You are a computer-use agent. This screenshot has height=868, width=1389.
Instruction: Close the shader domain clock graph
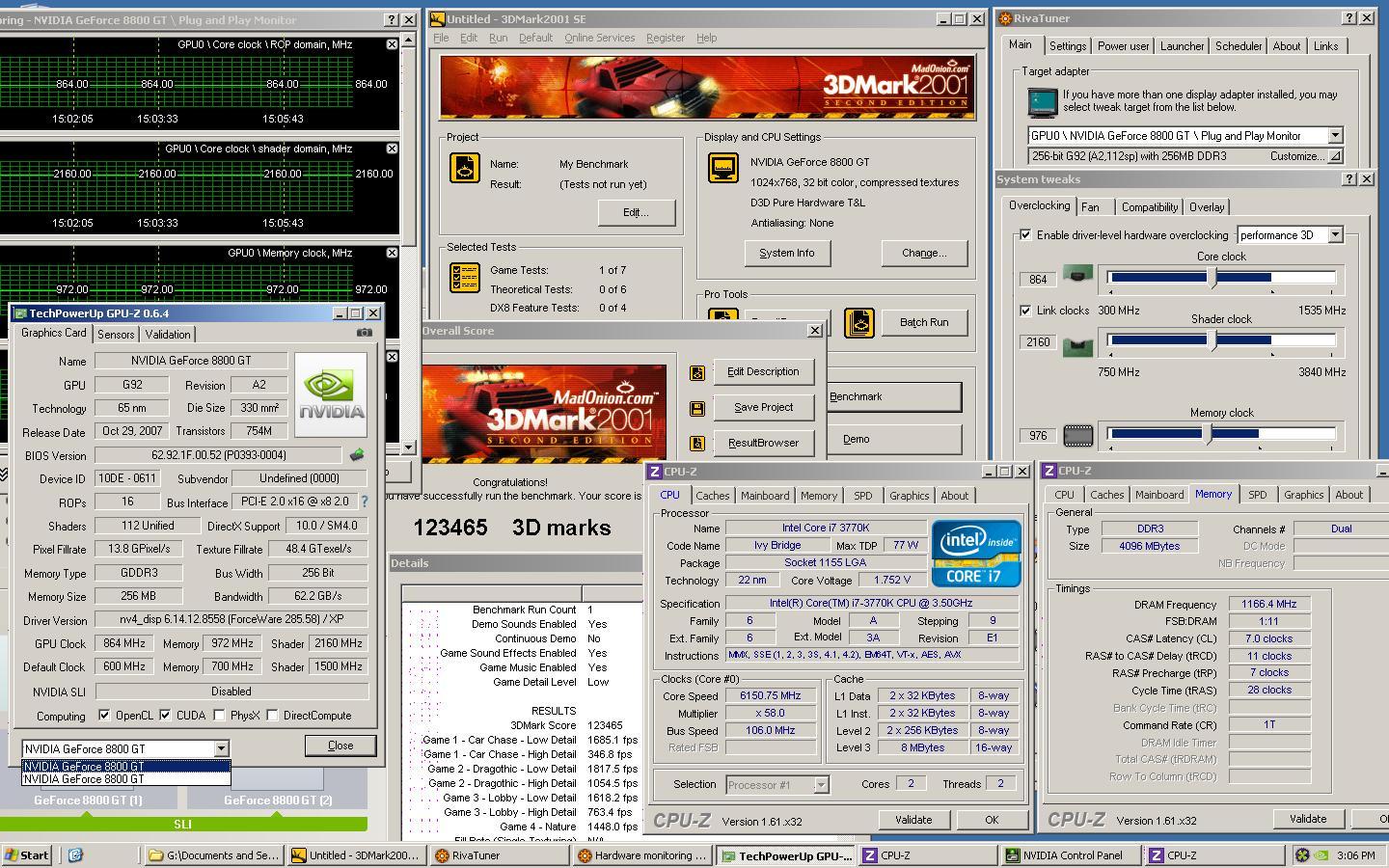pyautogui.click(x=392, y=149)
